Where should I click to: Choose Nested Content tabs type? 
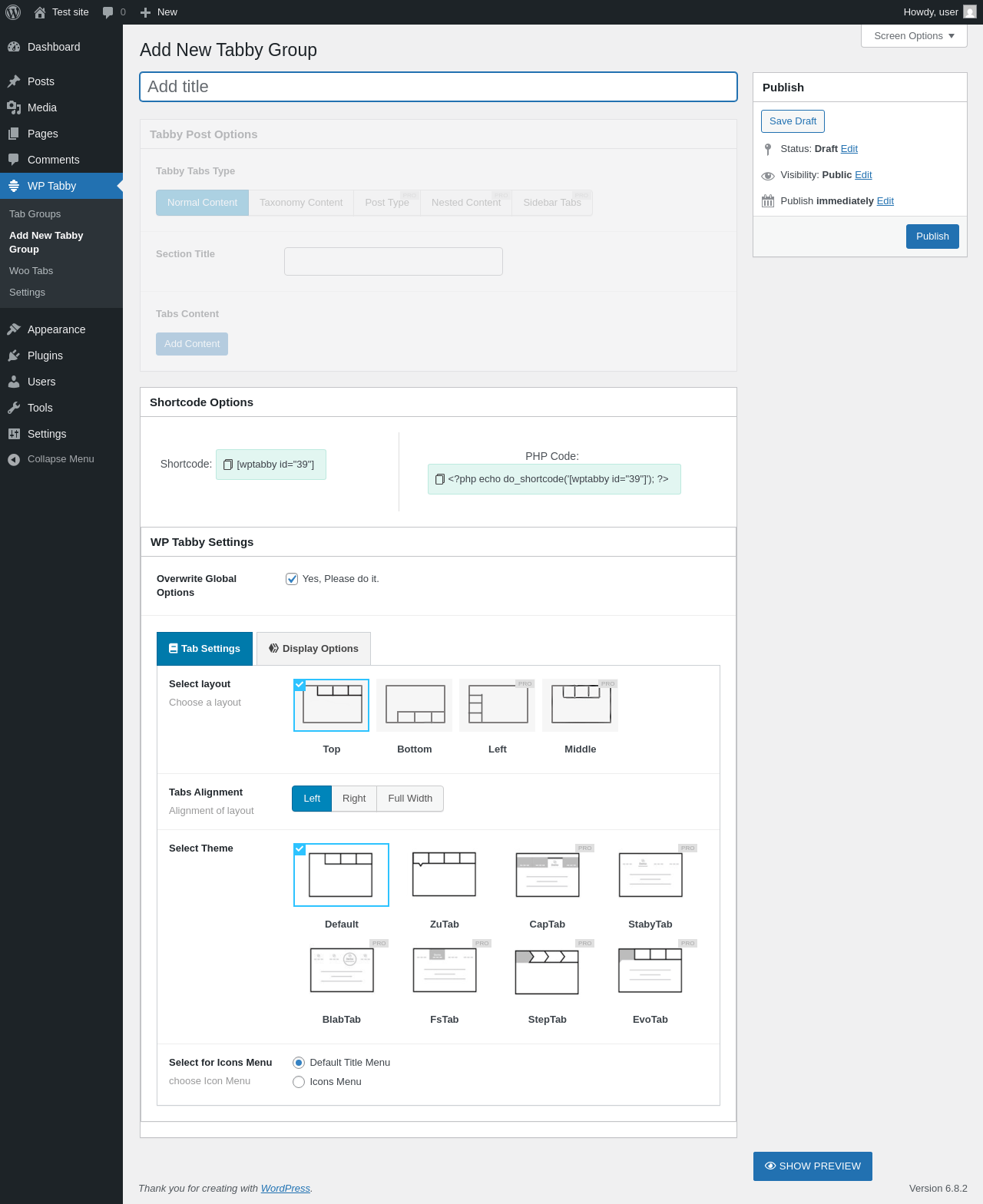tap(466, 203)
